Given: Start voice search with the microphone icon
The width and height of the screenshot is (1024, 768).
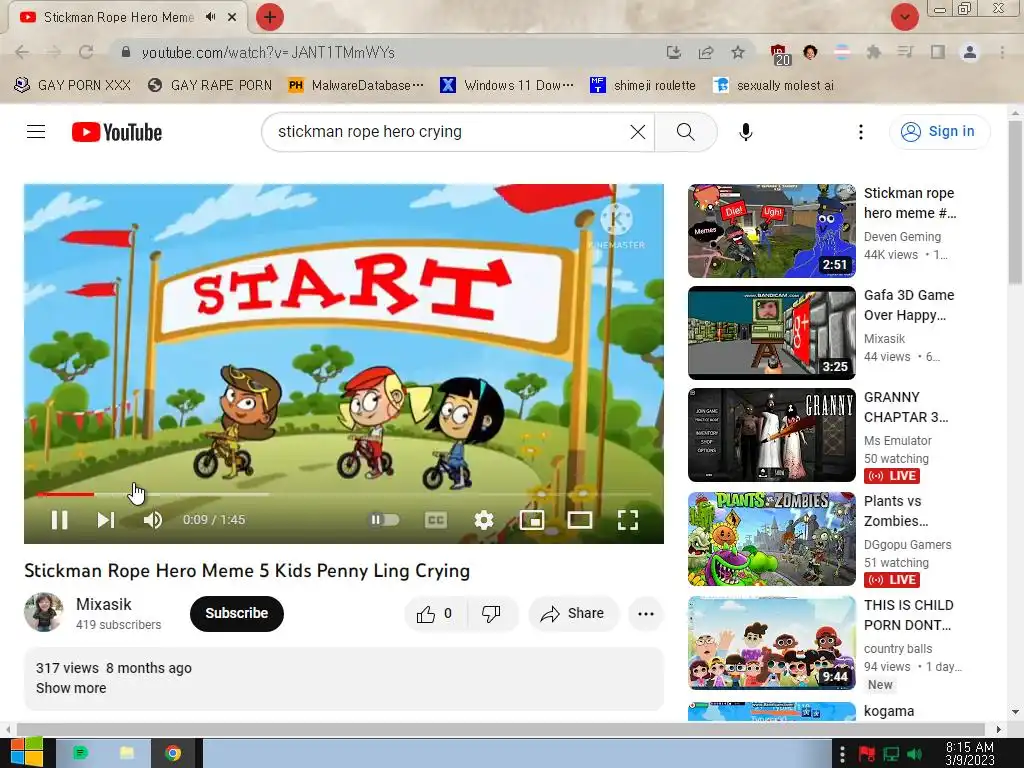Looking at the screenshot, I should point(746,132).
